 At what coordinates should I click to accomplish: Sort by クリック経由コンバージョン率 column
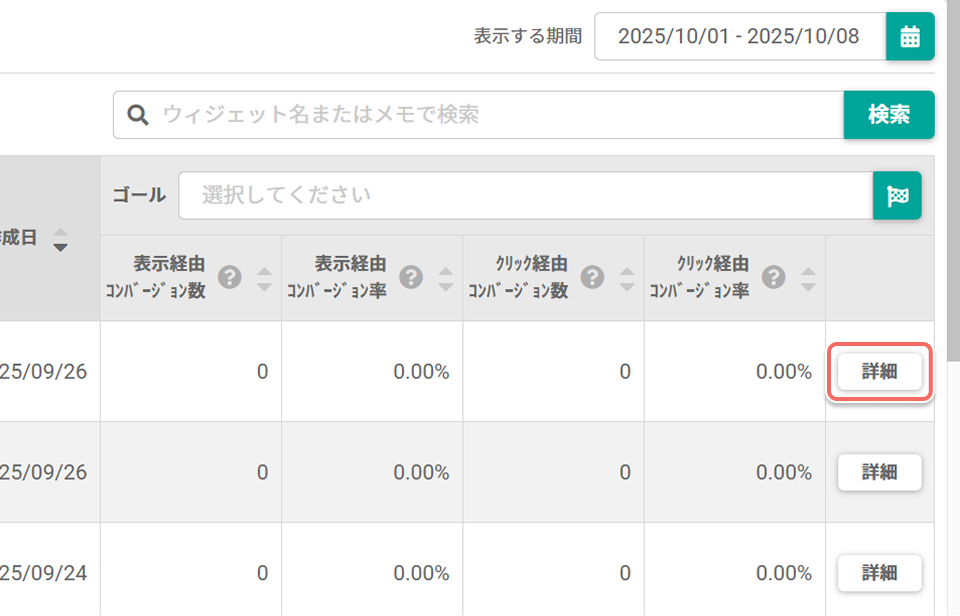808,279
